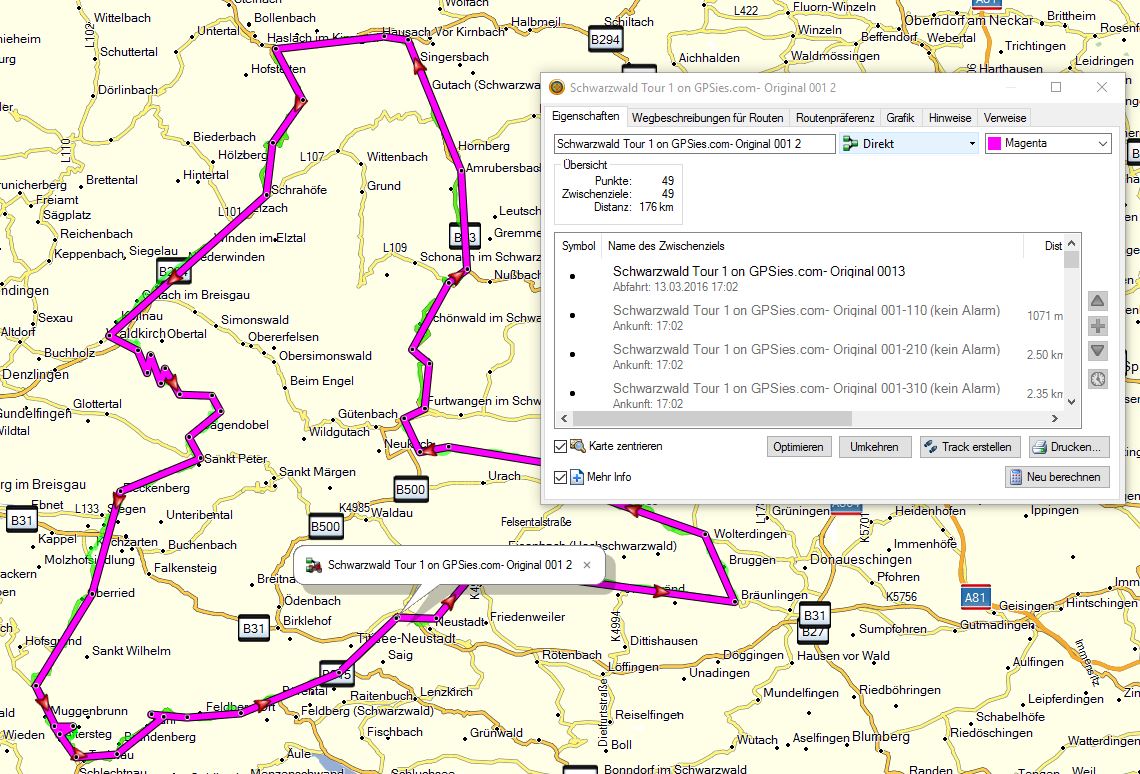Viewport: 1140px width, 774px height.
Task: Click Neu berechnen to recalculate route
Action: pyautogui.click(x=1057, y=477)
